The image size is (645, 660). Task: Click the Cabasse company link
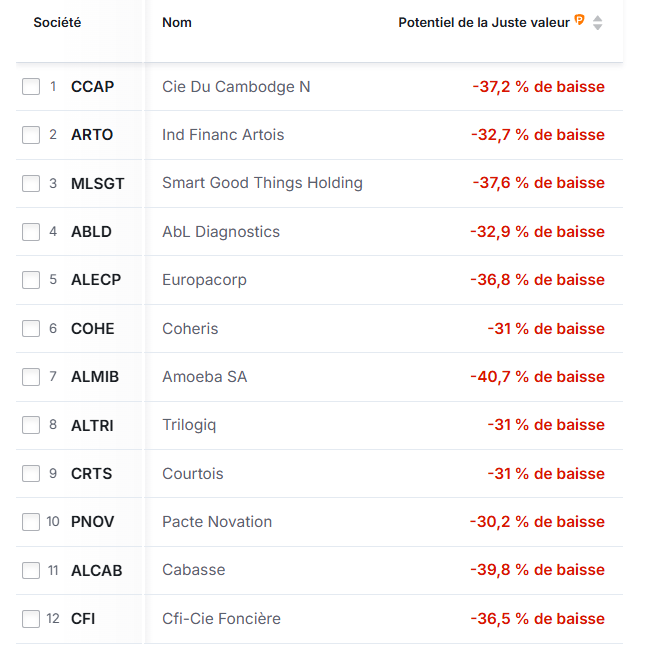point(193,570)
